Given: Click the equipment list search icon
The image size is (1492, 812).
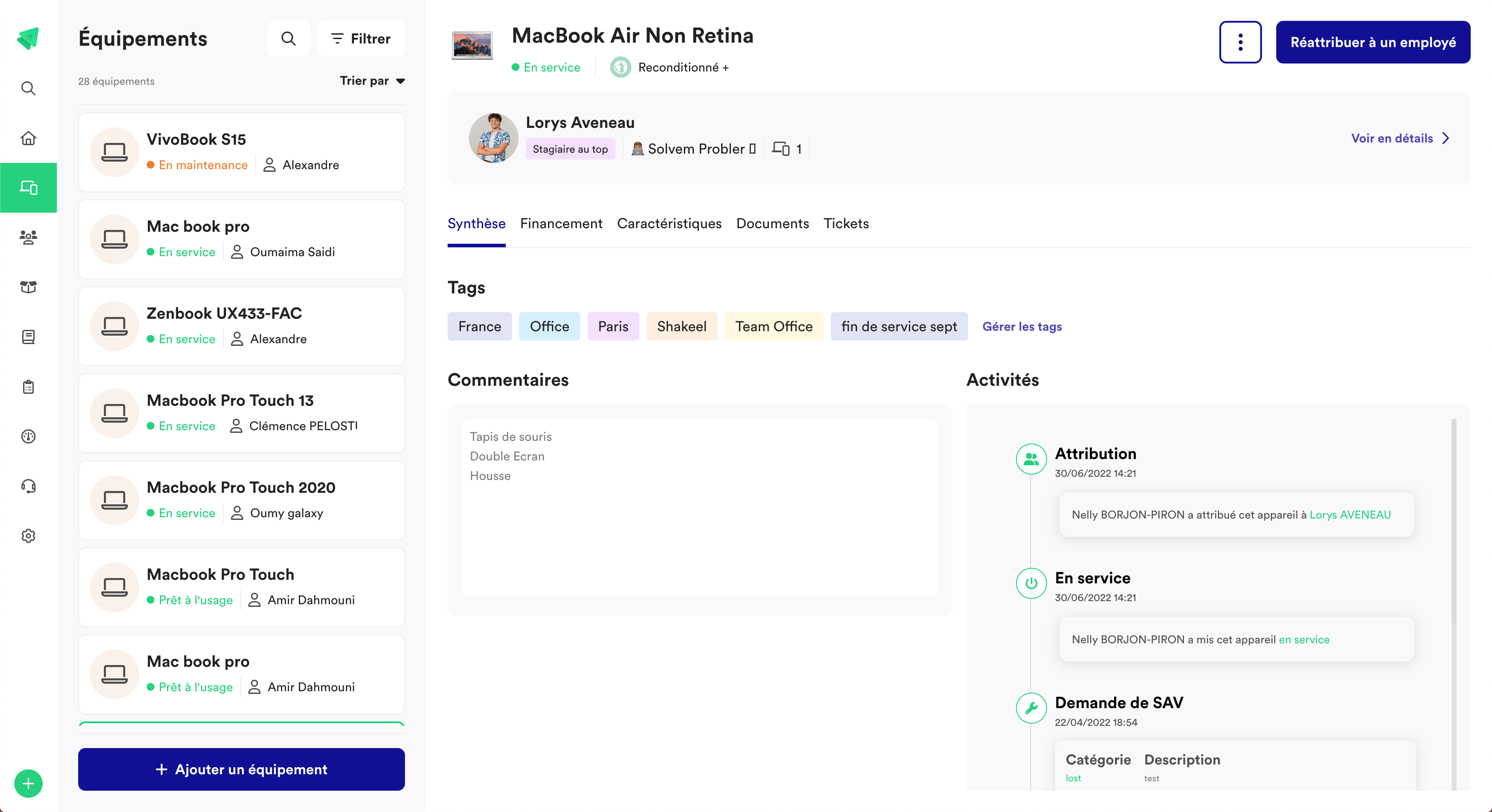Looking at the screenshot, I should [x=289, y=39].
